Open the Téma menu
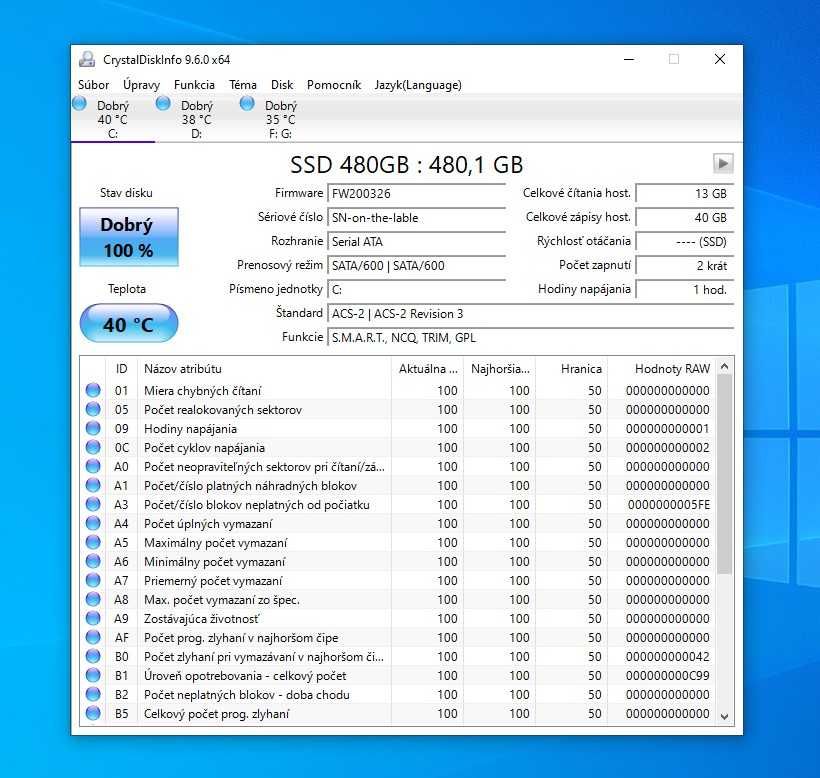The width and height of the screenshot is (820, 778). pos(243,85)
